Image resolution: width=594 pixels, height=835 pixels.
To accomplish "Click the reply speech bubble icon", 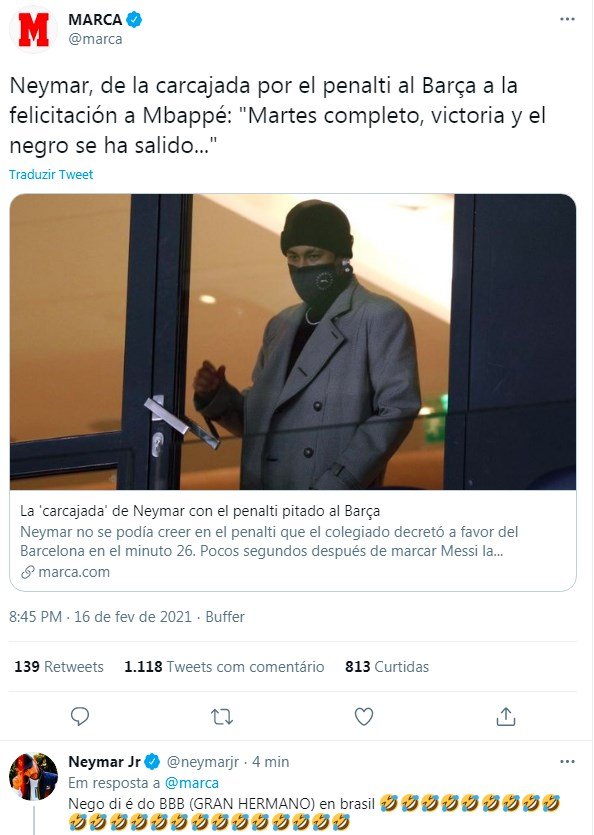I will pyautogui.click(x=80, y=716).
